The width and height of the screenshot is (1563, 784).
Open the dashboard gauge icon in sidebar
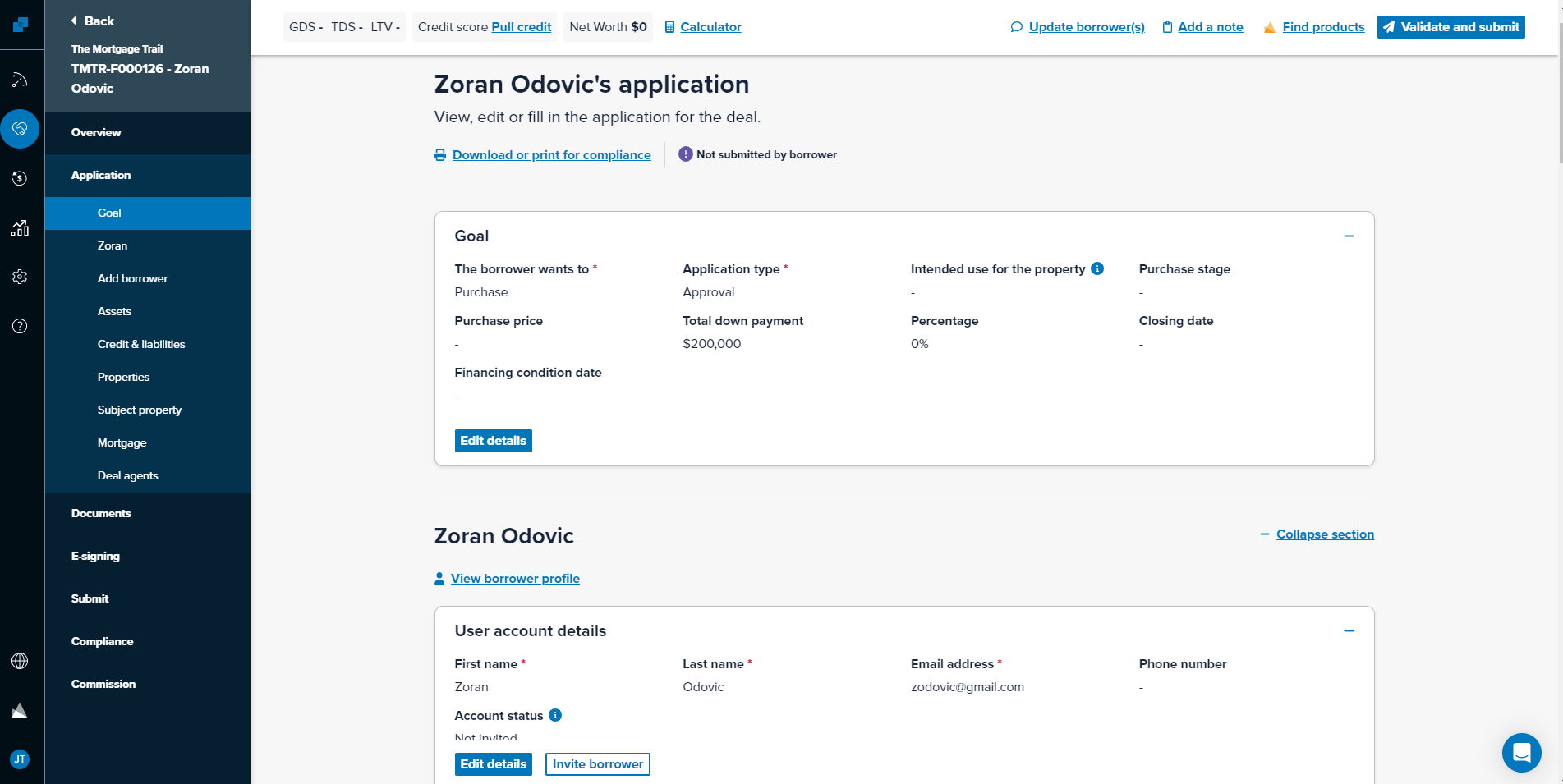point(20,80)
